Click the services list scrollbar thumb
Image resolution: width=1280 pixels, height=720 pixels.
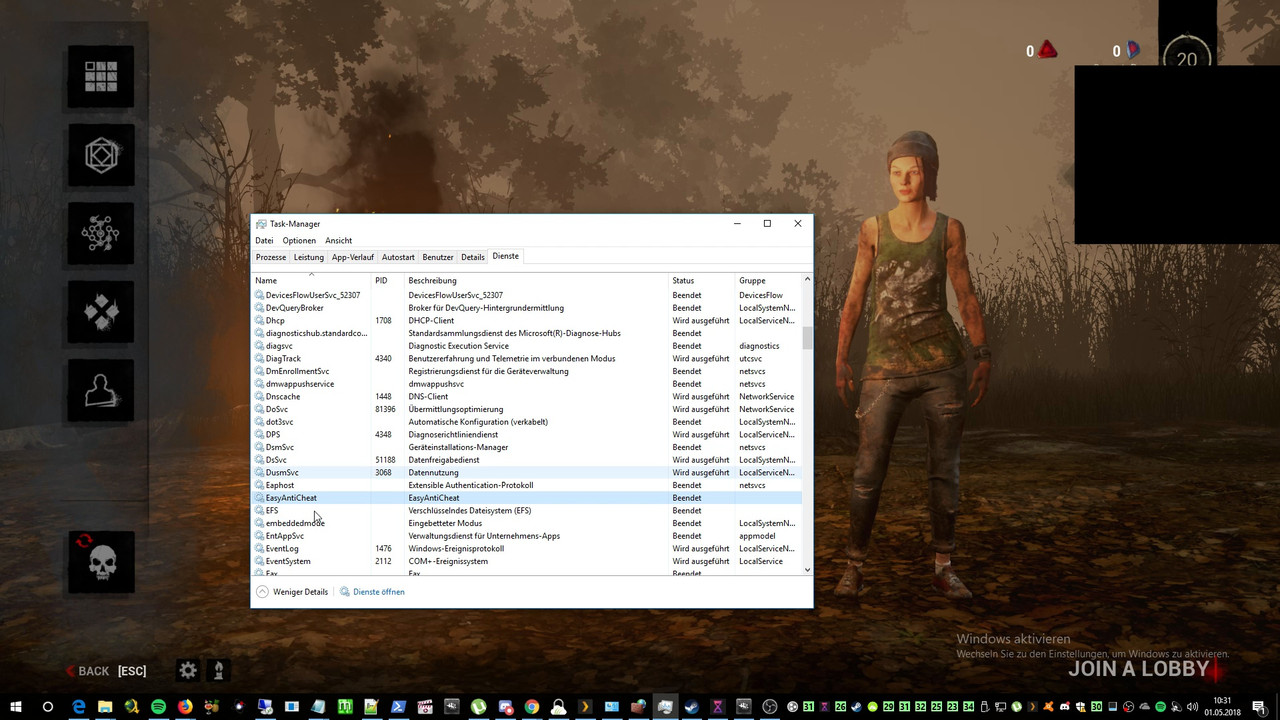[x=807, y=337]
